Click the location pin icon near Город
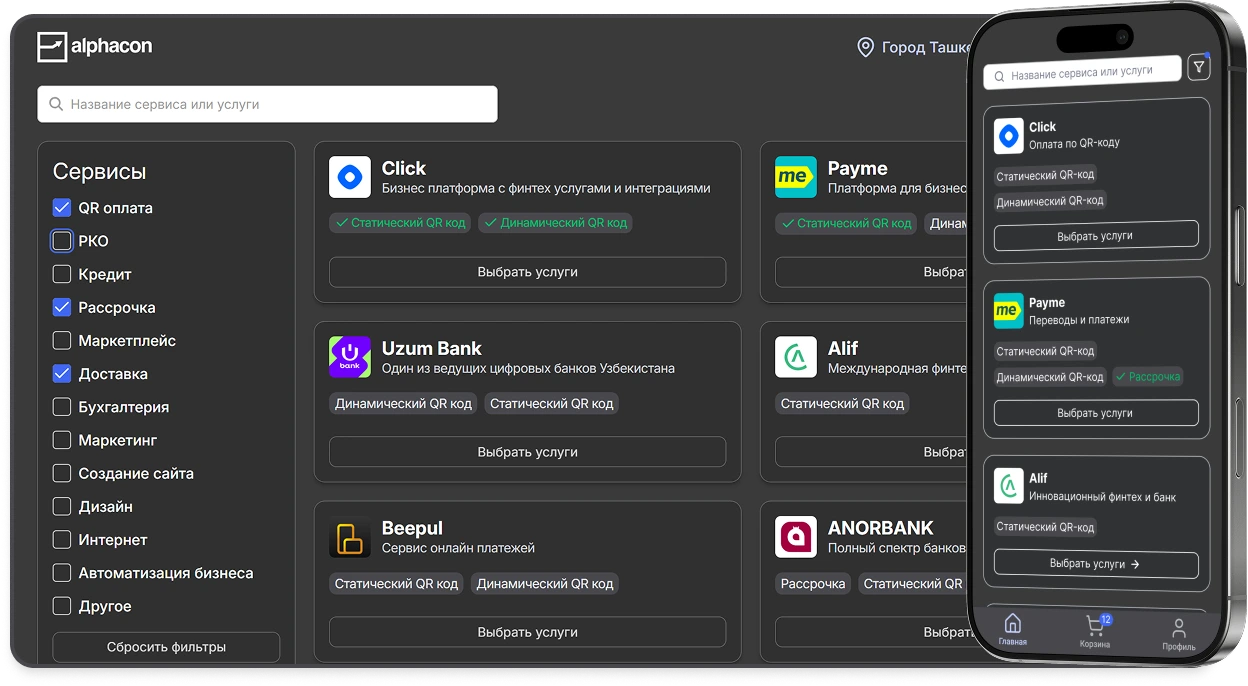The height and width of the screenshot is (686, 1248). point(866,47)
